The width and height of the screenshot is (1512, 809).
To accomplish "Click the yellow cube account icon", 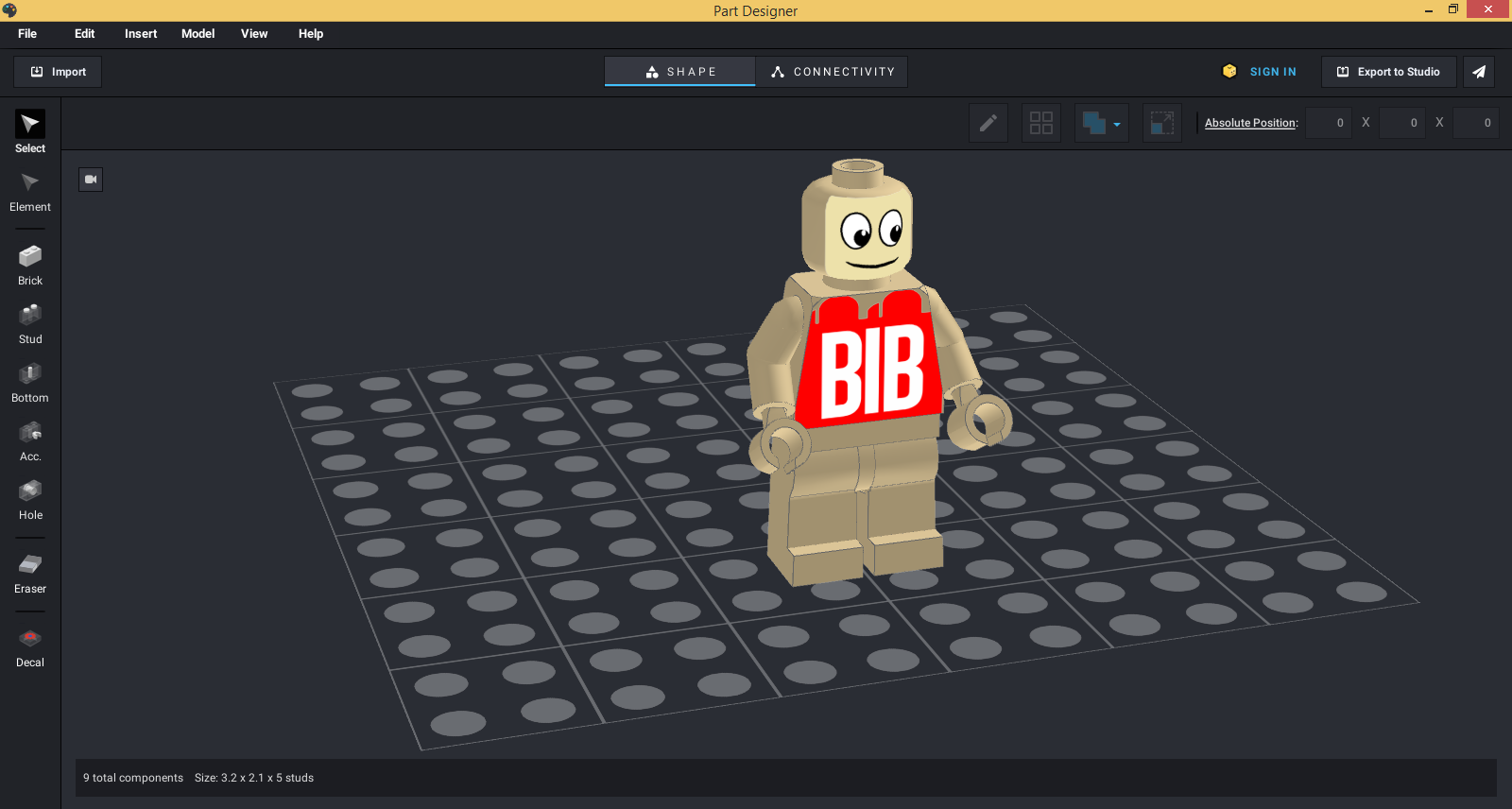I will [1229, 71].
